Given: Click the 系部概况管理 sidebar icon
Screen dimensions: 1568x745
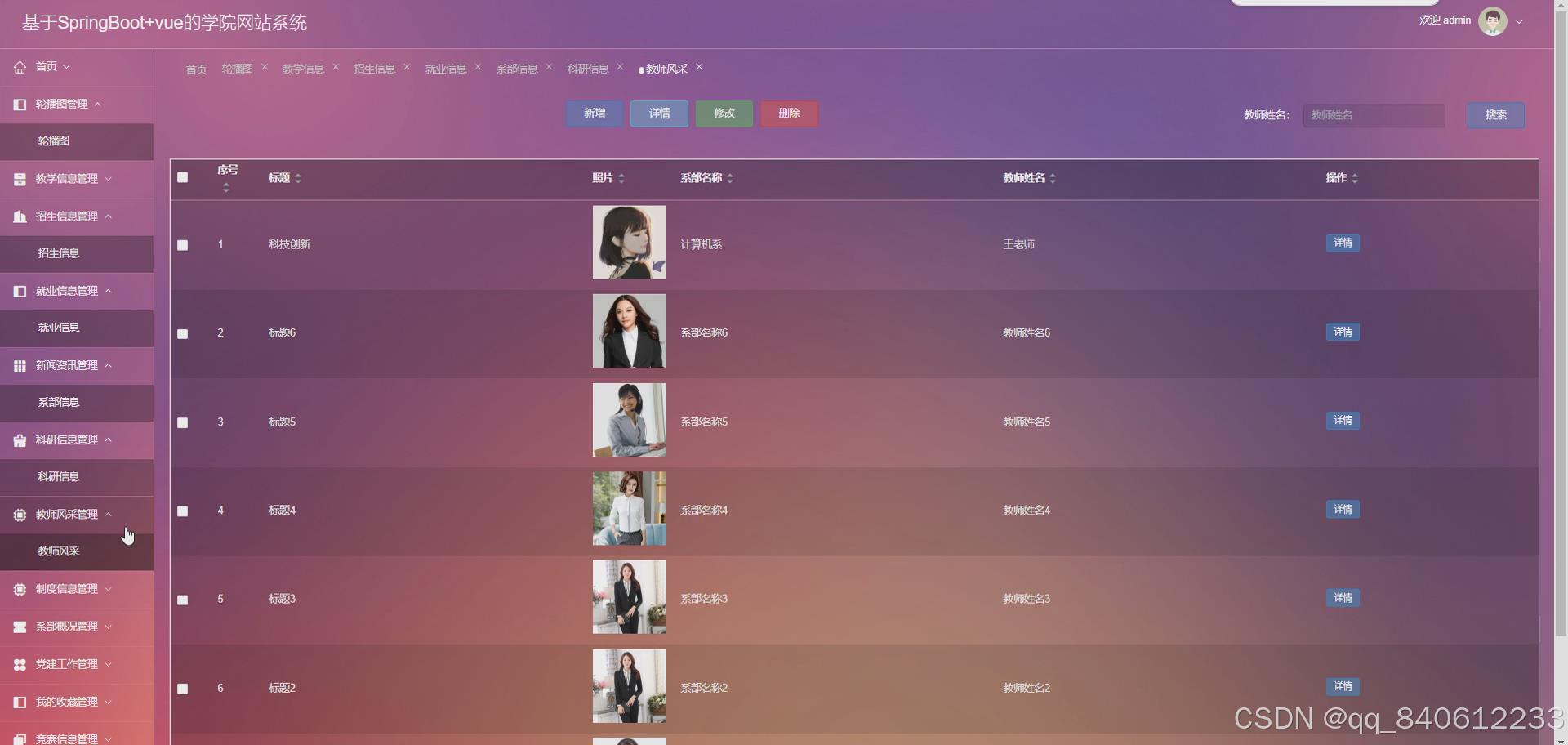Looking at the screenshot, I should tap(20, 627).
